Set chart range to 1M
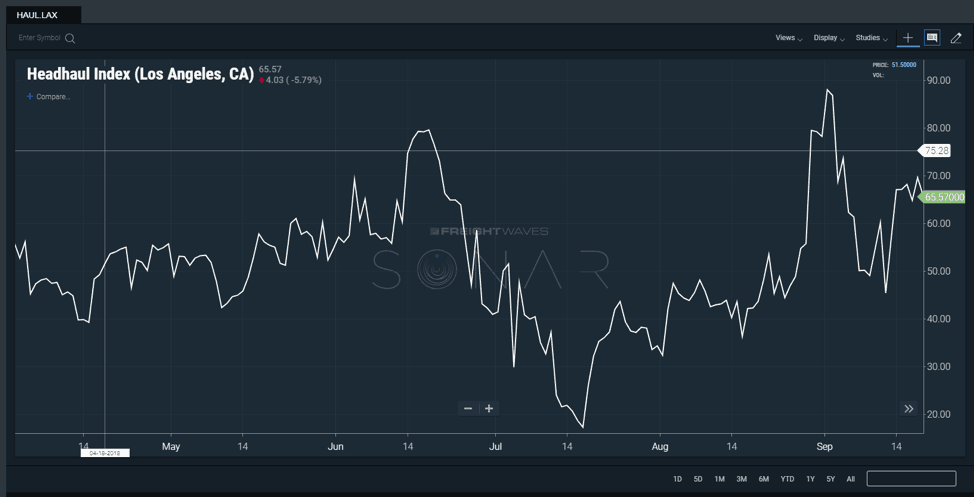 click(x=719, y=479)
